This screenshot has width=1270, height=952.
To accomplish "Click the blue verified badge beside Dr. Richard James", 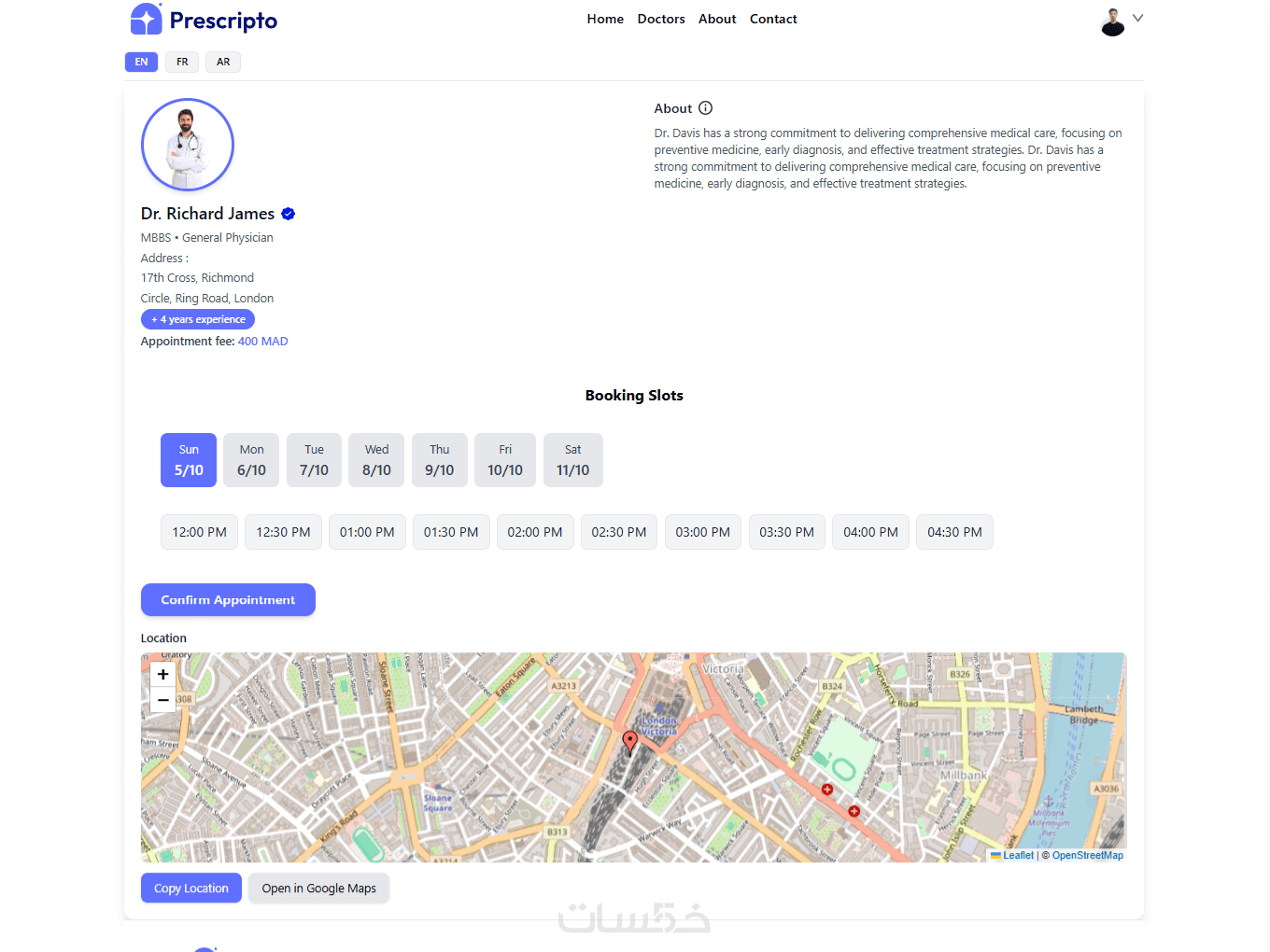I will point(289,214).
